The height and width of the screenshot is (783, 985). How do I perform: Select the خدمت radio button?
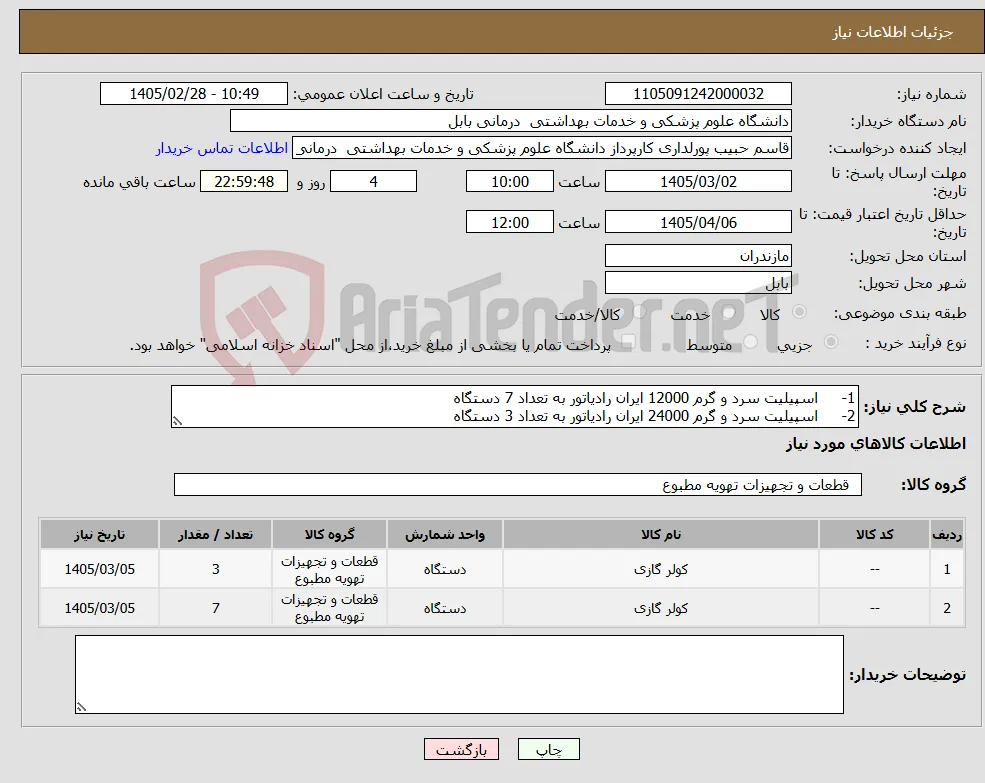[729, 312]
